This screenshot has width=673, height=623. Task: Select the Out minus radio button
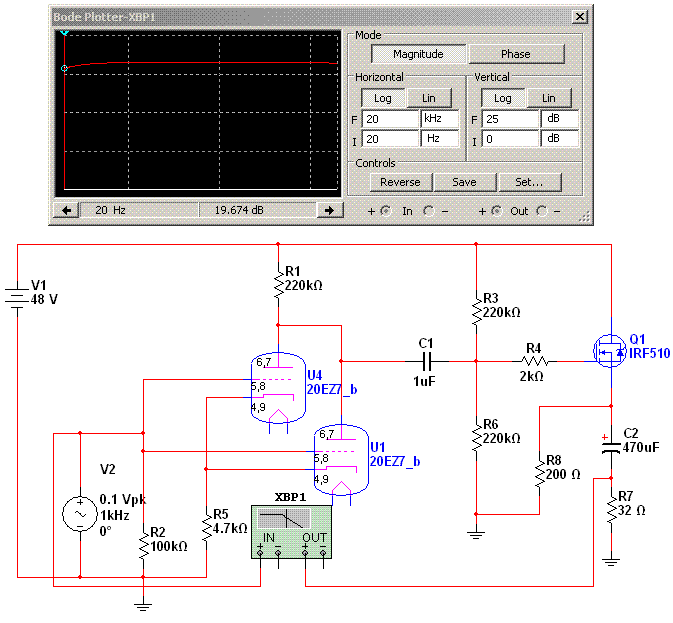point(542,211)
